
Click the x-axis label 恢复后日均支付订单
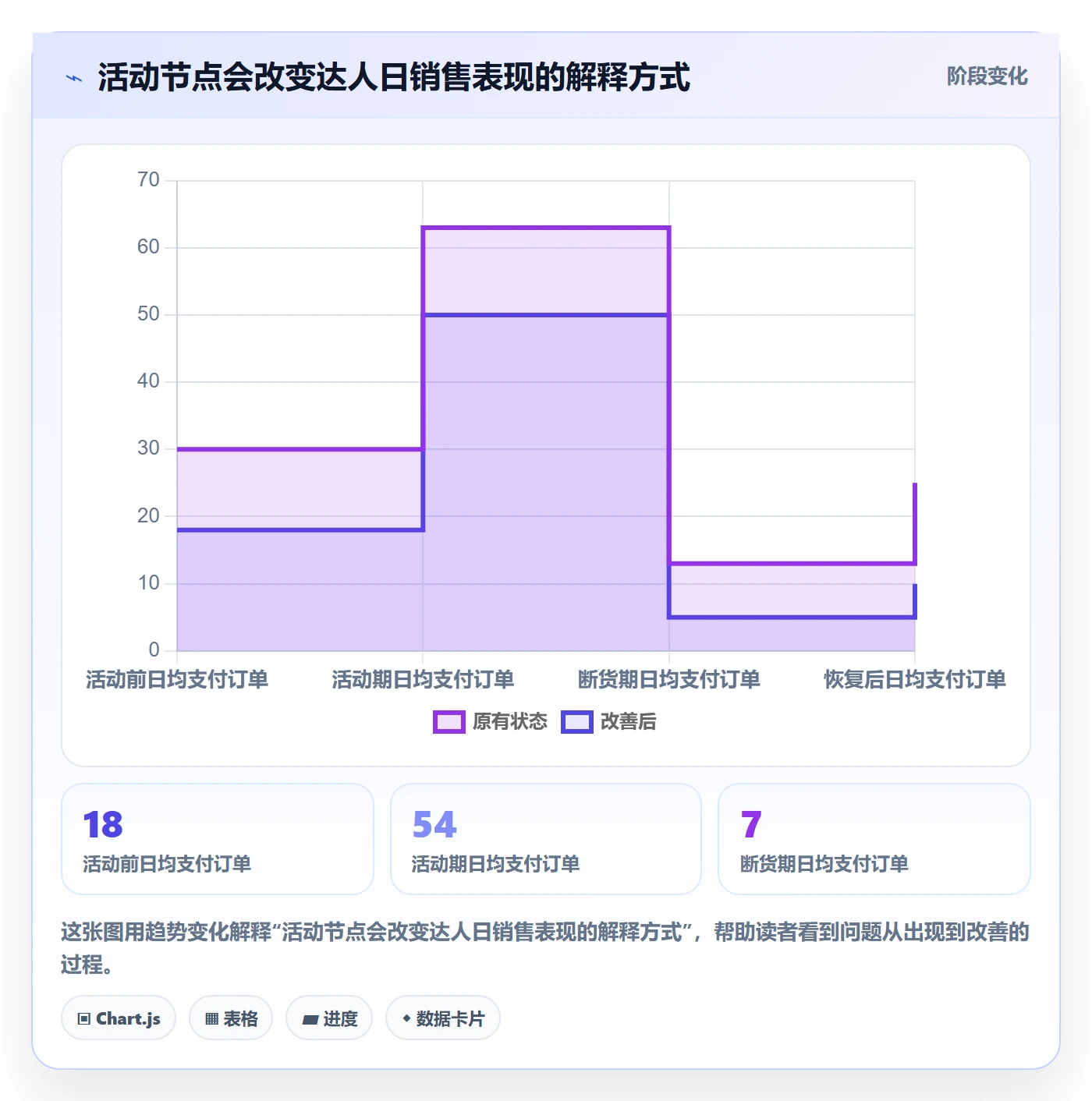(x=915, y=680)
